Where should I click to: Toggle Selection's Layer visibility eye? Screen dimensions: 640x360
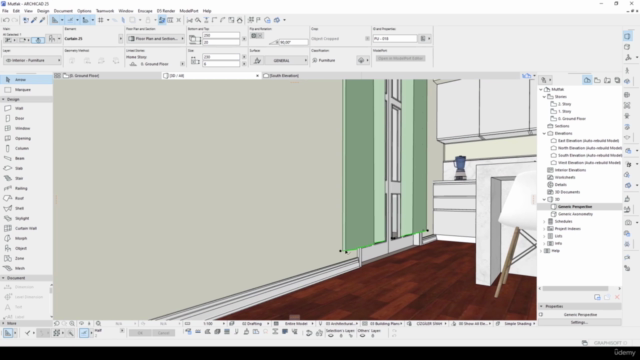[331, 336]
